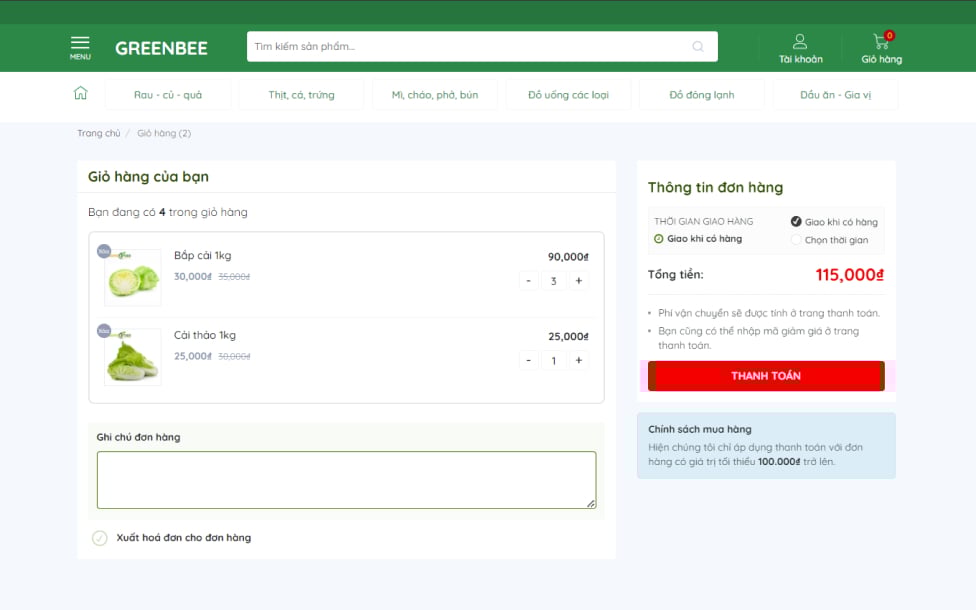Open the hamburger MENU icon
Screen dimensions: 976x610
click(80, 47)
